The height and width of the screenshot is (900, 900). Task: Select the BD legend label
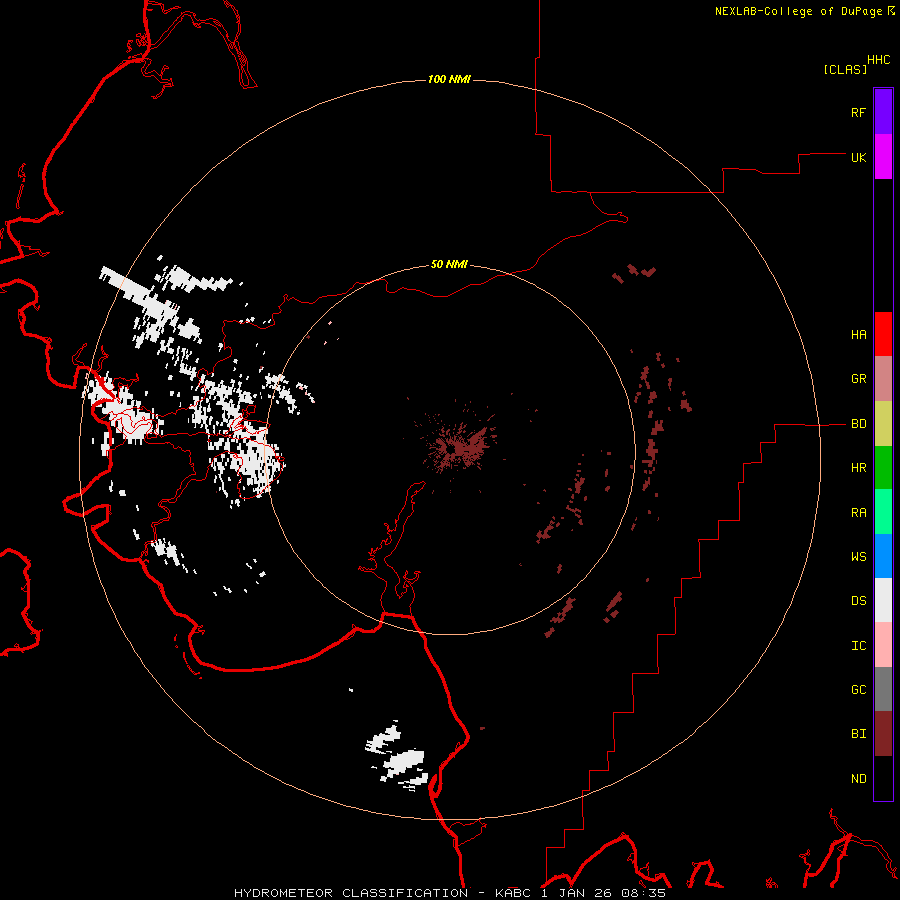pyautogui.click(x=858, y=424)
